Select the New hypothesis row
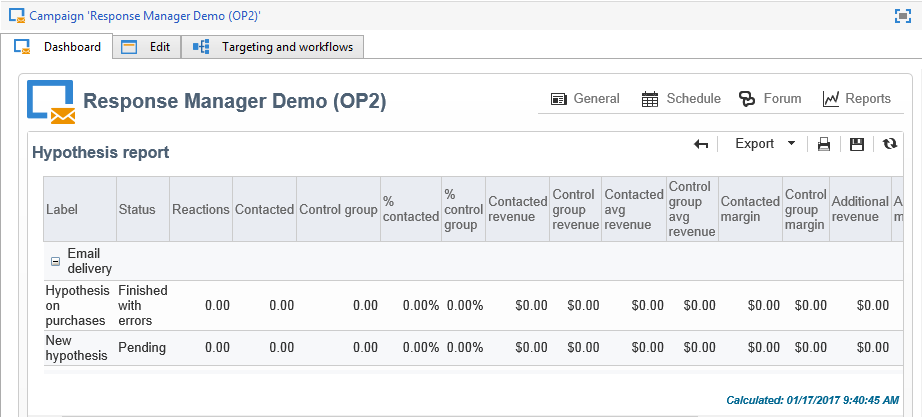Screen dimensions: 922x417 point(76,347)
